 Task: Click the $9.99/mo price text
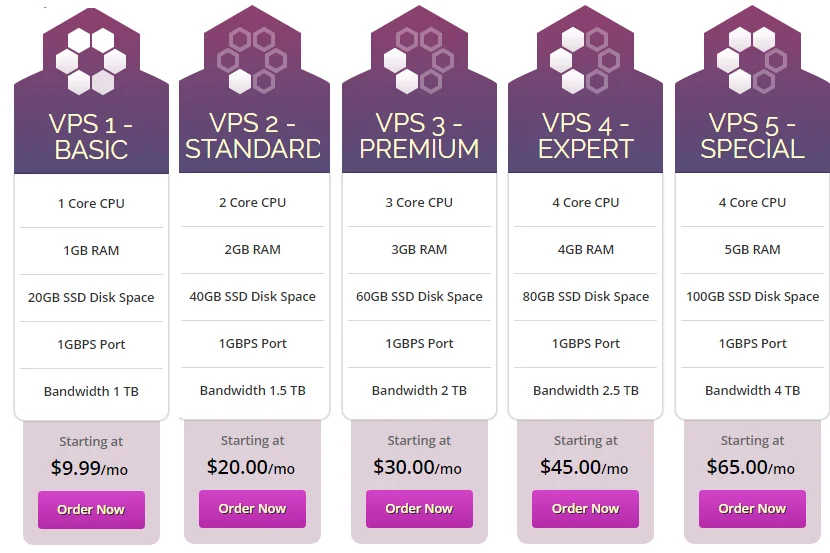pyautogui.click(x=89, y=468)
